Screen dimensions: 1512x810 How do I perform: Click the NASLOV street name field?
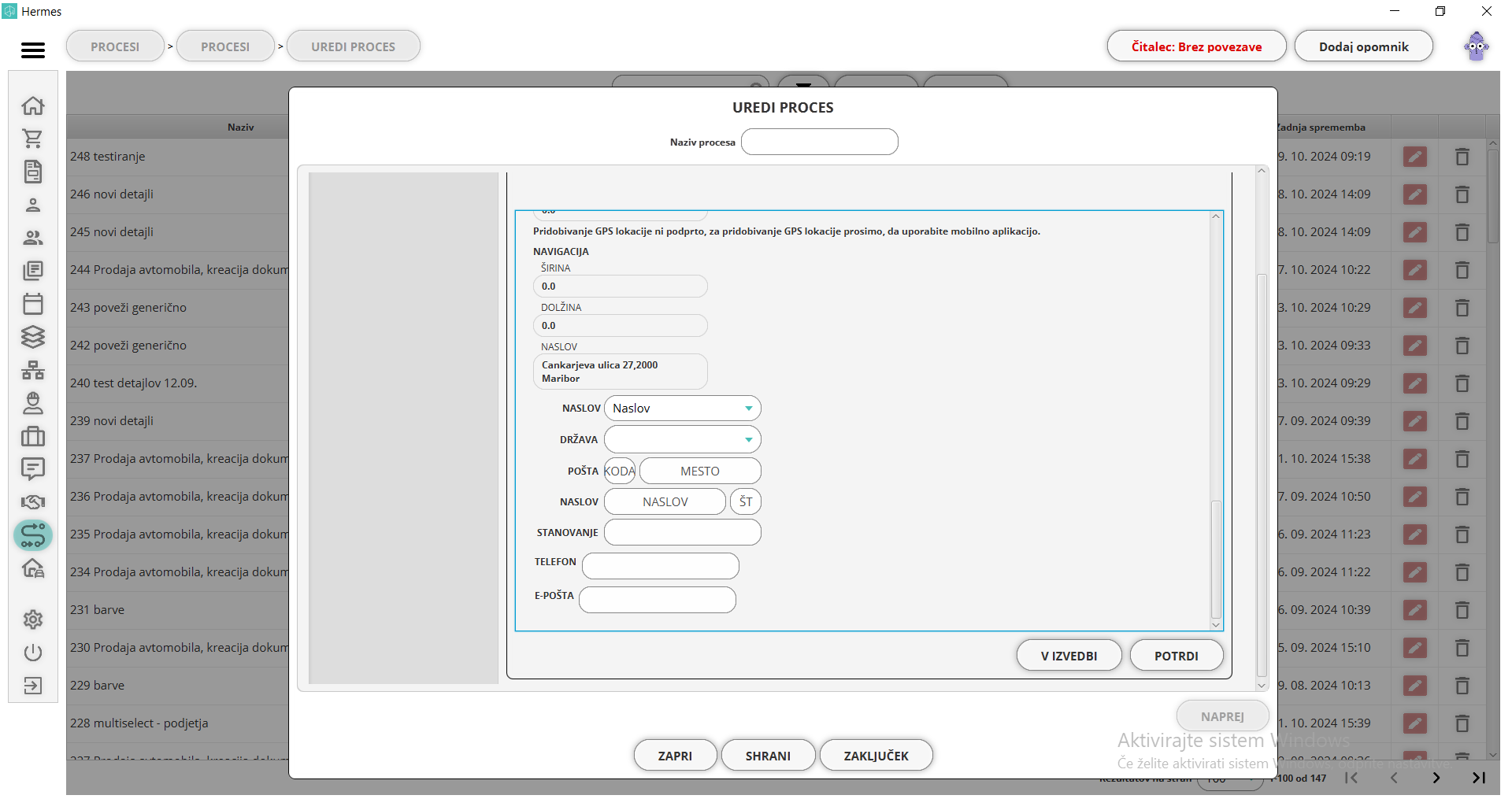click(665, 502)
